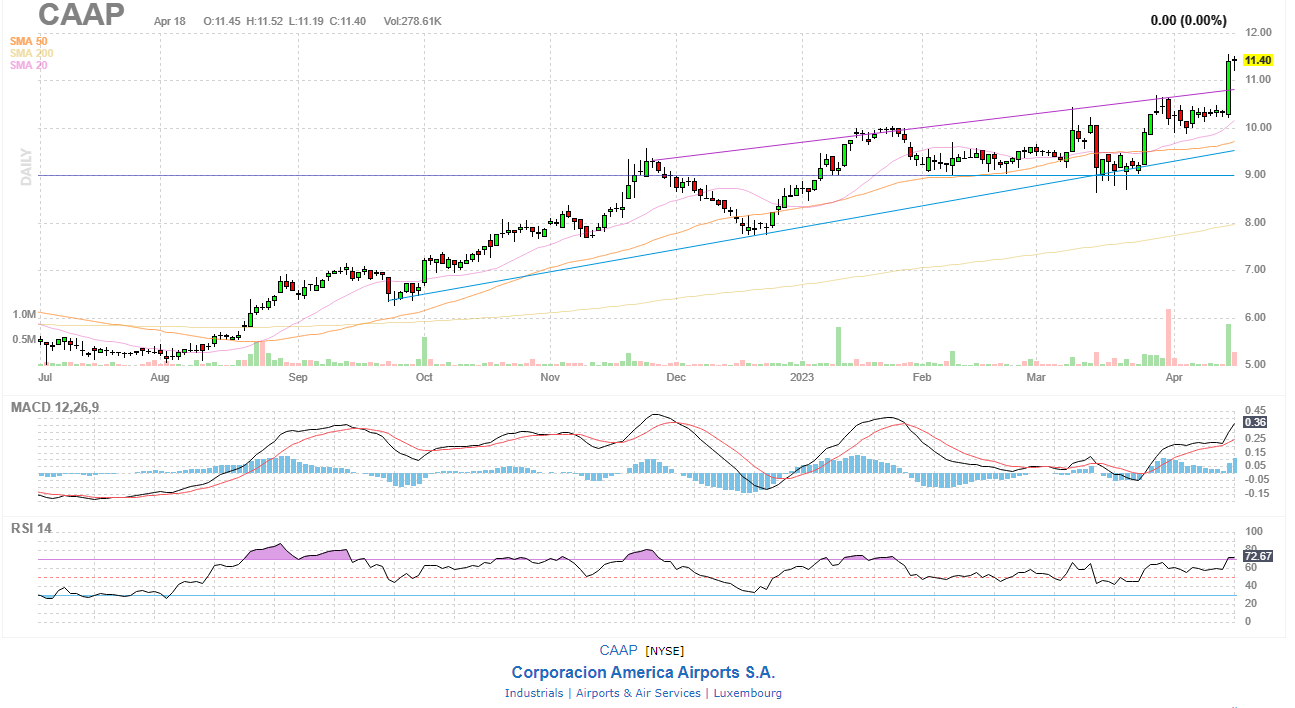This screenshot has height=708, width=1295.
Task: Open Corporacion America Airports S.A. company link
Action: pos(643,672)
